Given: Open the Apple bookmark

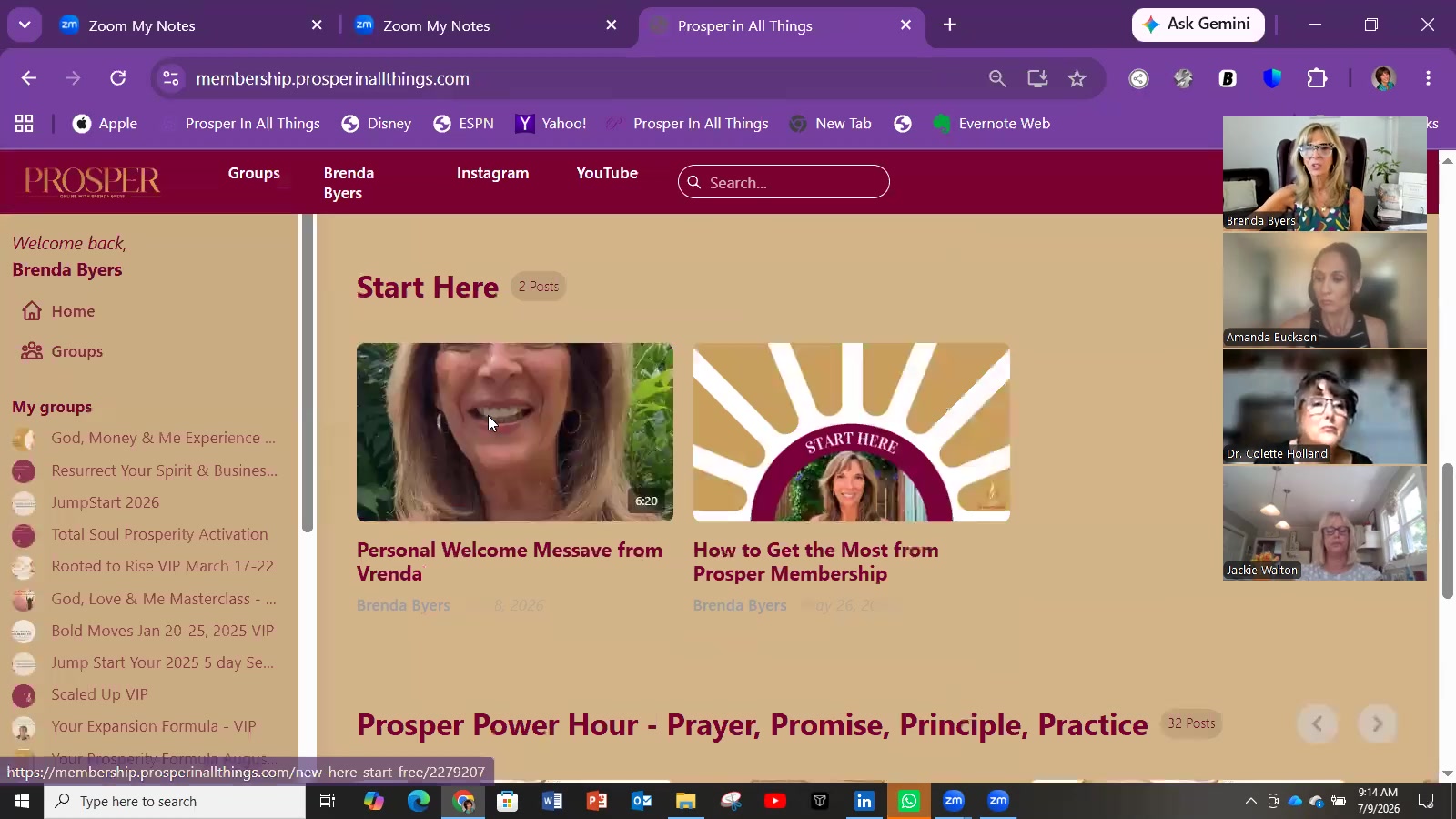Looking at the screenshot, I should pos(105,124).
